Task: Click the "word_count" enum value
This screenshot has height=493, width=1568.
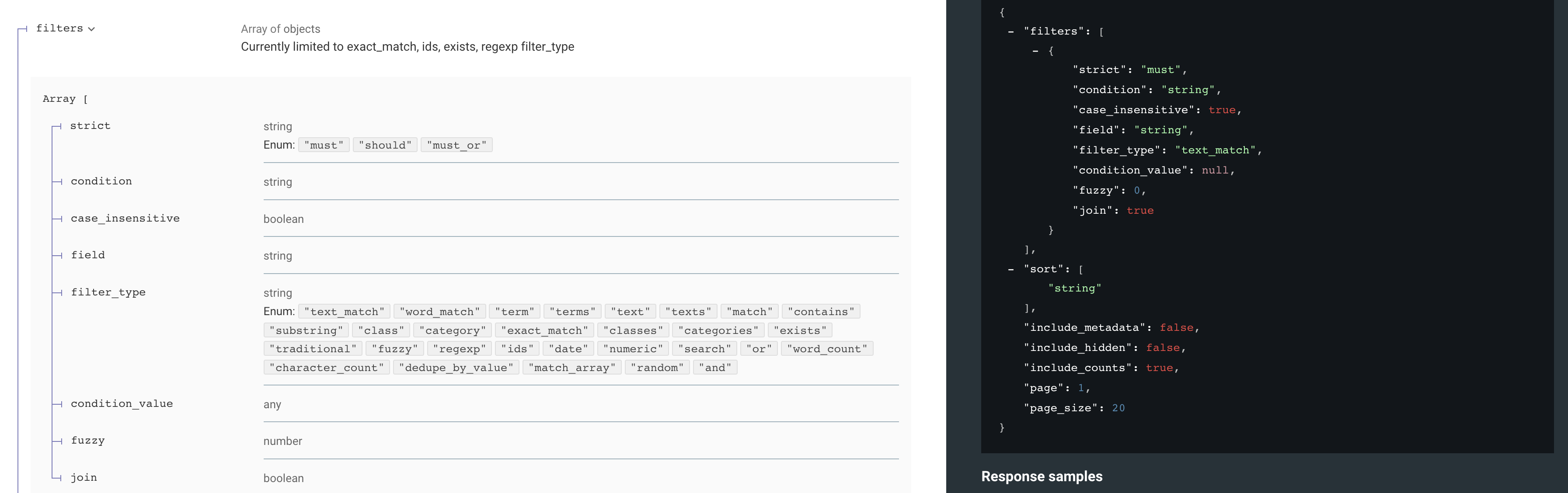Action: pos(827,349)
